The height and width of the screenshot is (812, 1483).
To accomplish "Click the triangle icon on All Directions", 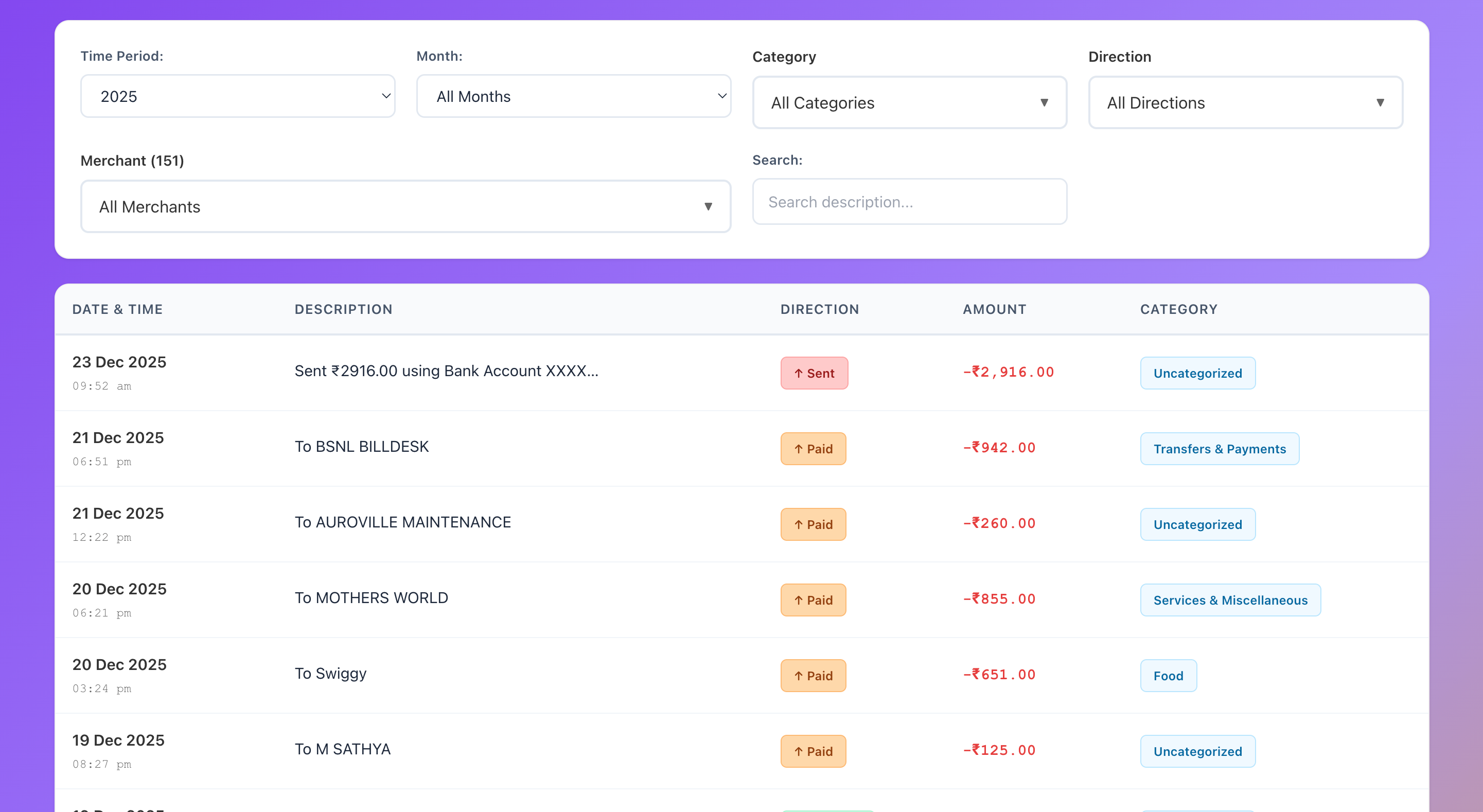I will [1382, 102].
